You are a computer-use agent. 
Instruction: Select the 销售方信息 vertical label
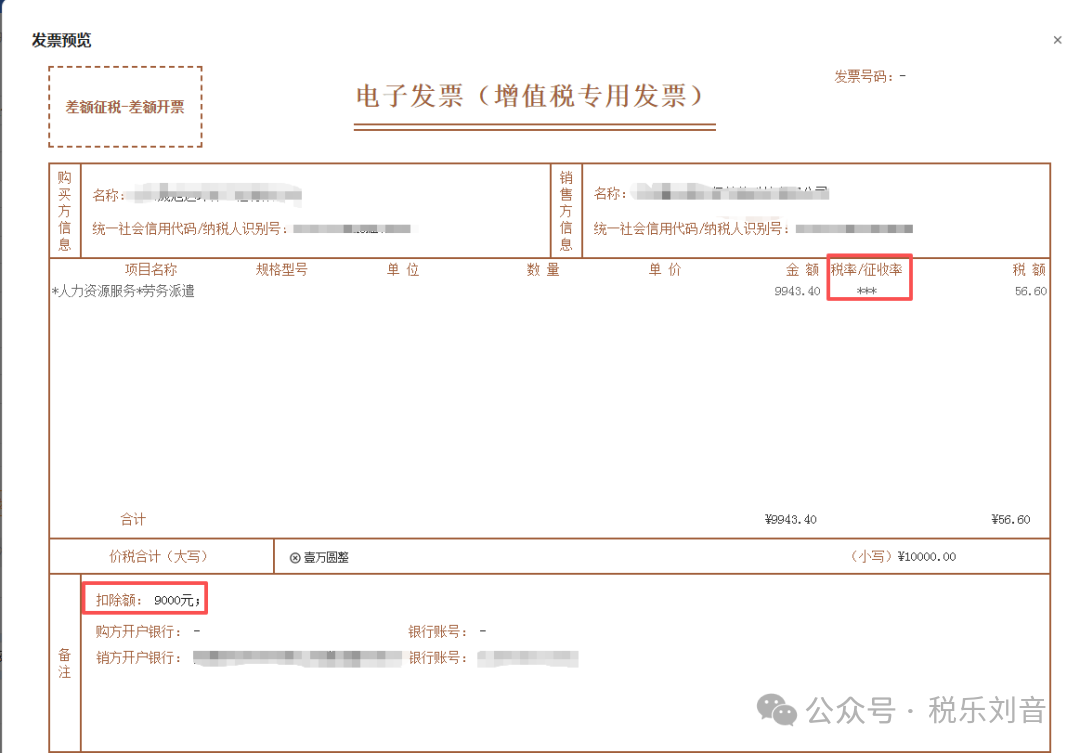coord(566,211)
